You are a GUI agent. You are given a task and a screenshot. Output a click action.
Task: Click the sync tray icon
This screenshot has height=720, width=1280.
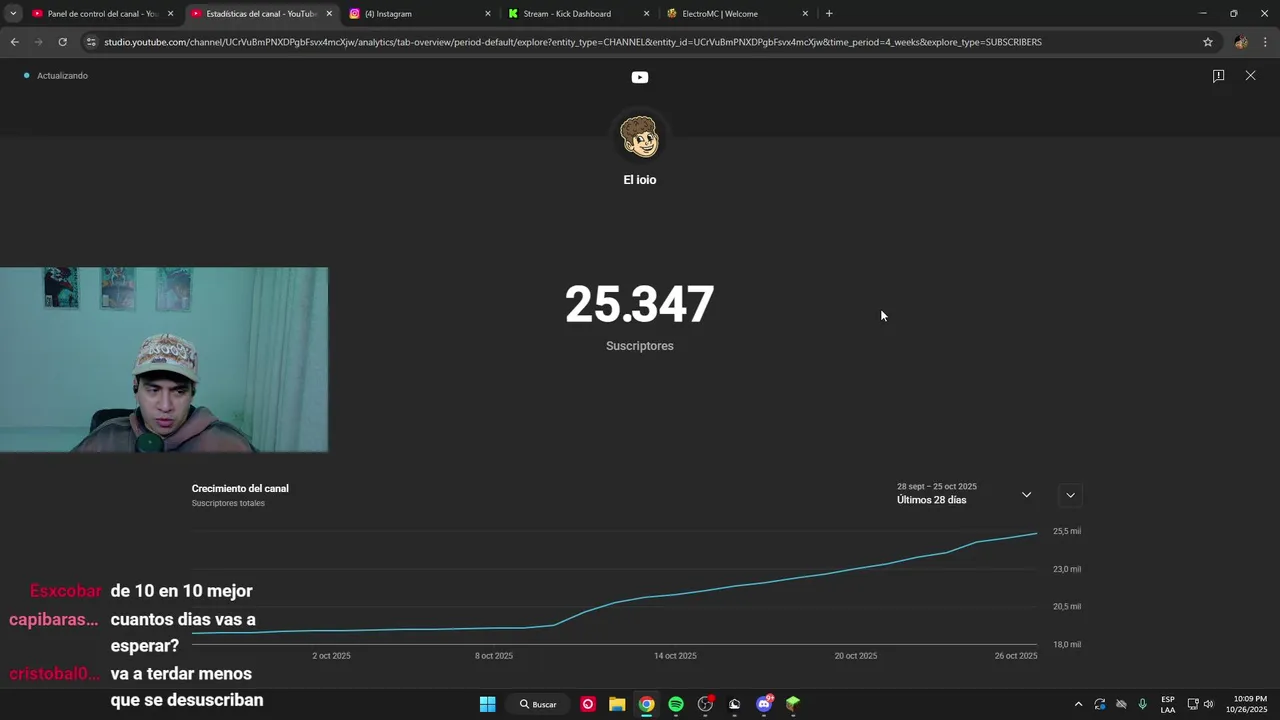(x=1100, y=704)
